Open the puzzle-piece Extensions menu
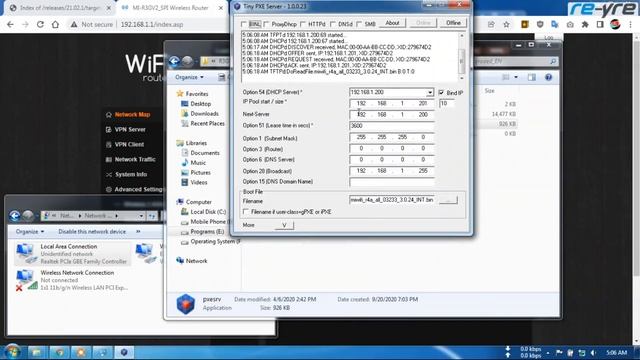 (585, 24)
